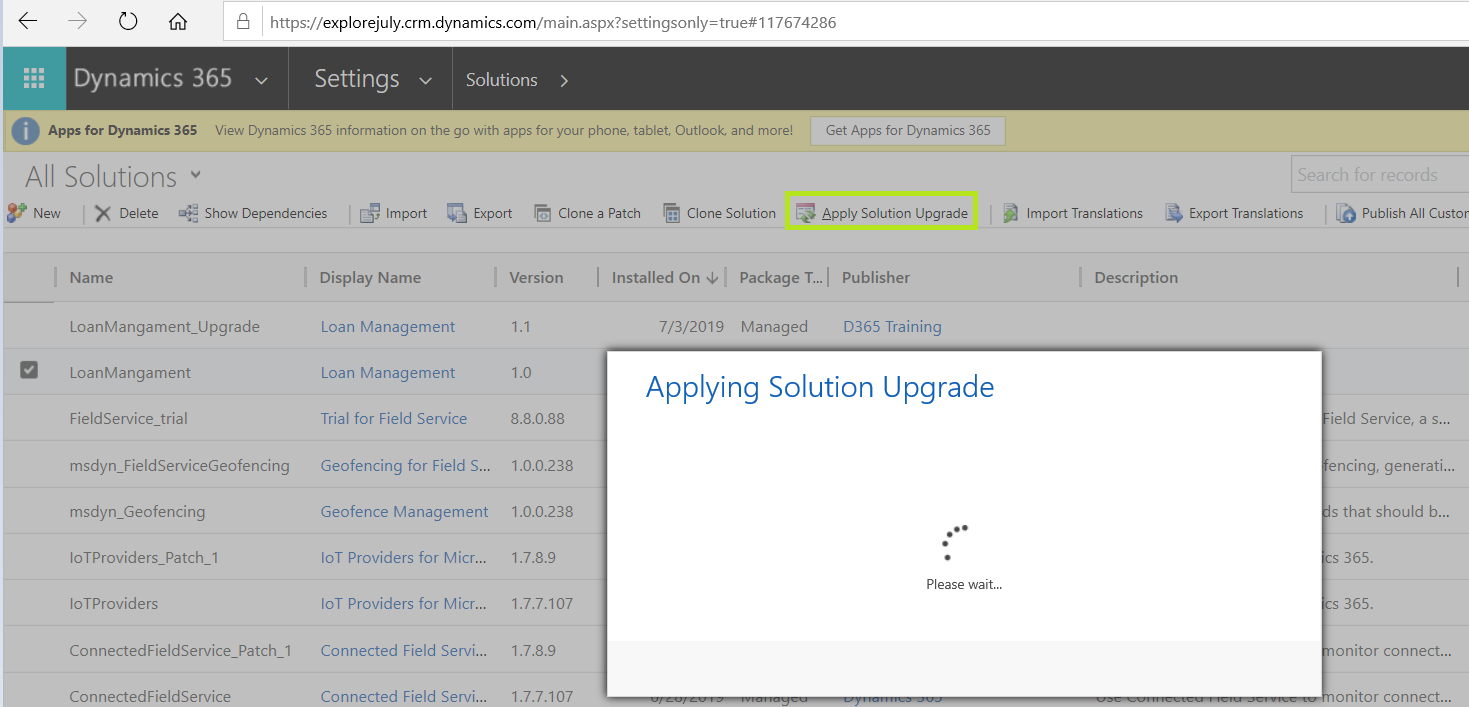This screenshot has width=1469, height=707.
Task: Click the Export Translations icon
Action: 1174,213
